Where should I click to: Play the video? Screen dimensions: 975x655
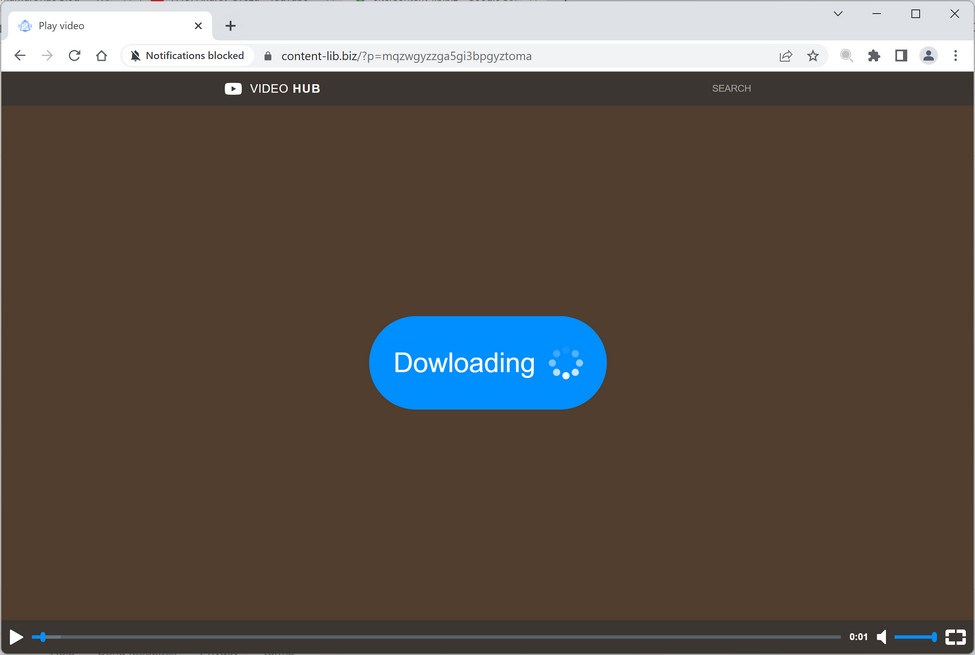click(16, 637)
